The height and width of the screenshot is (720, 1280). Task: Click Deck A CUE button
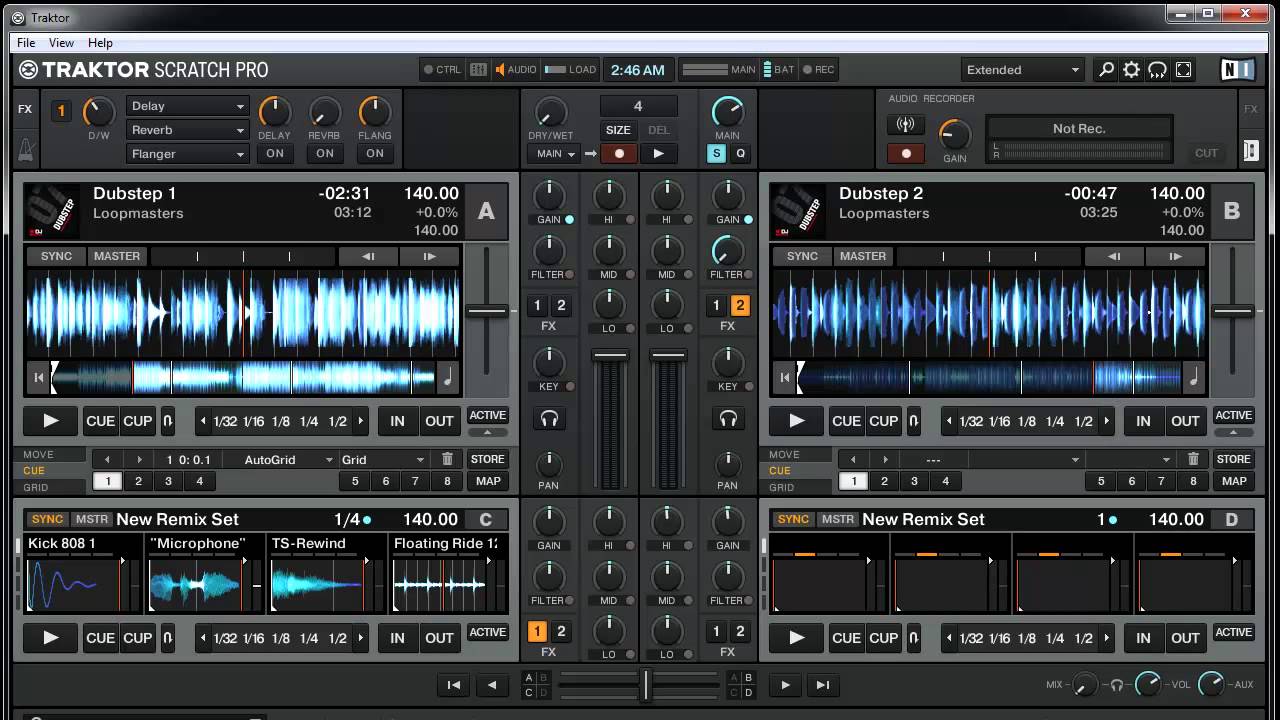[x=101, y=421]
